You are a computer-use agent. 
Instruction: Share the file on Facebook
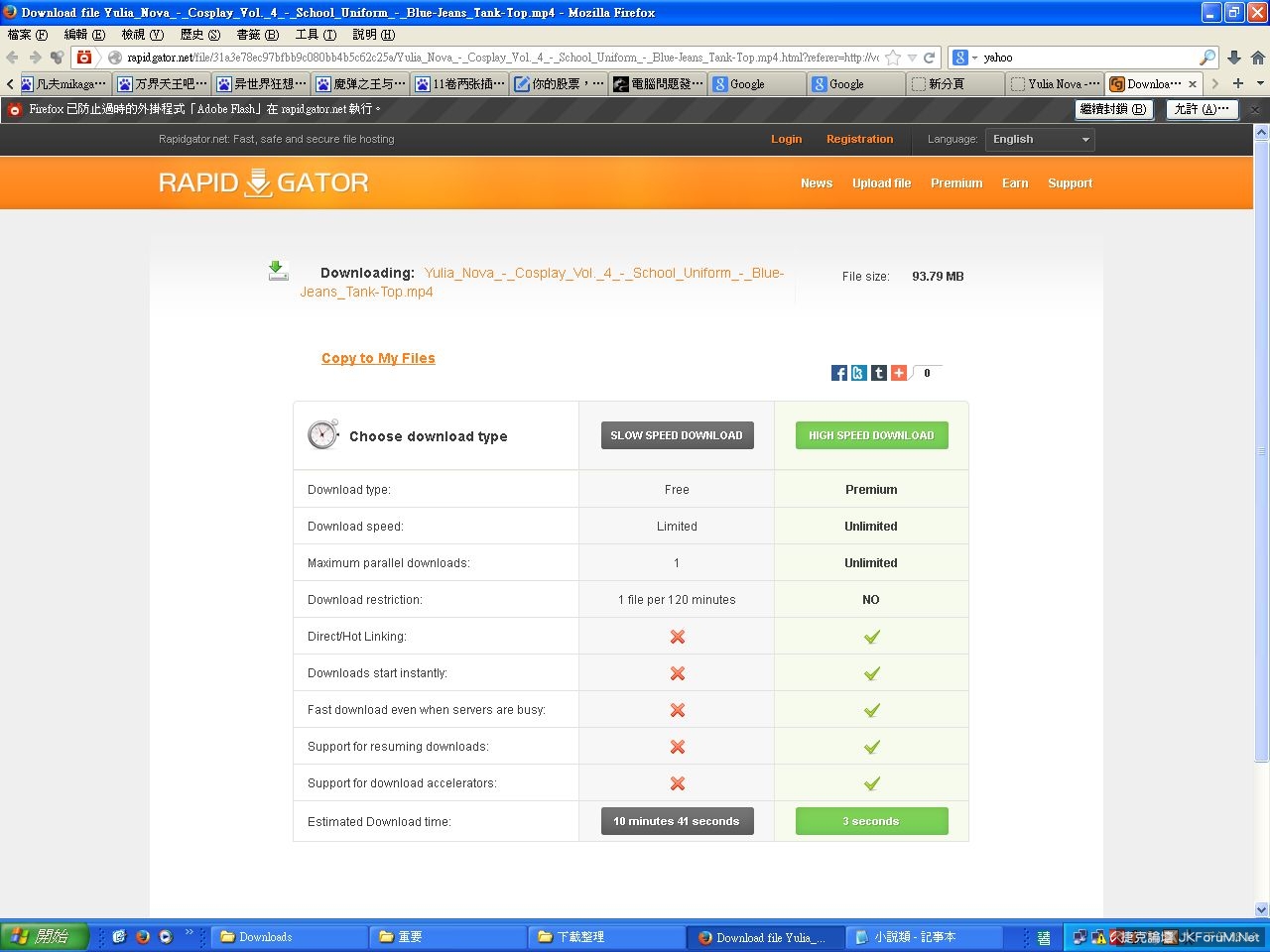[839, 373]
